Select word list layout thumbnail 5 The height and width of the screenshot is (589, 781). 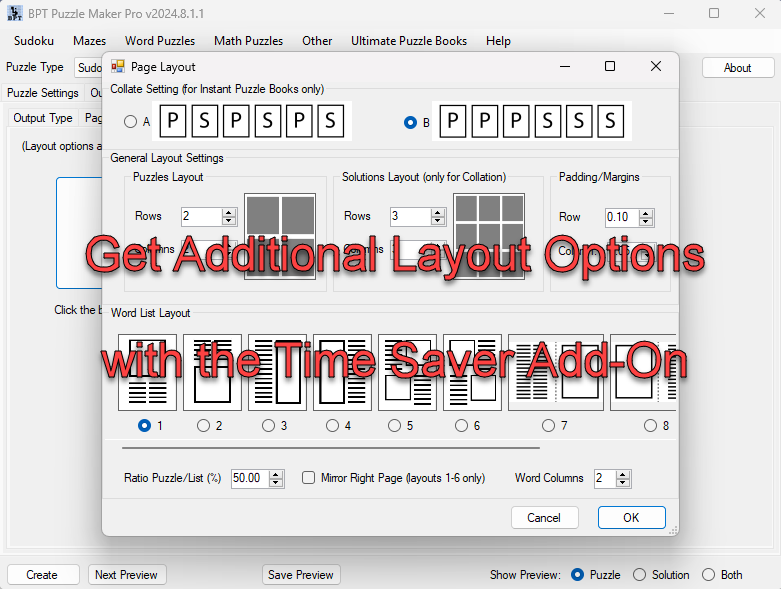[x=407, y=372]
